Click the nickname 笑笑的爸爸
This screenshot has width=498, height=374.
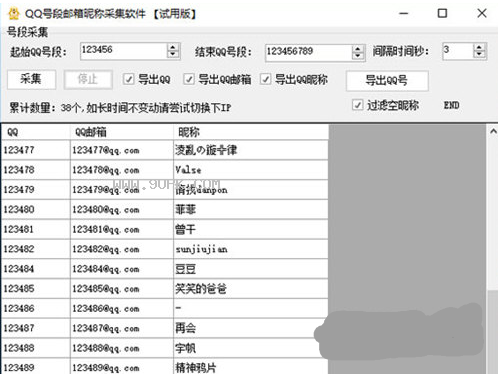click(x=251, y=289)
